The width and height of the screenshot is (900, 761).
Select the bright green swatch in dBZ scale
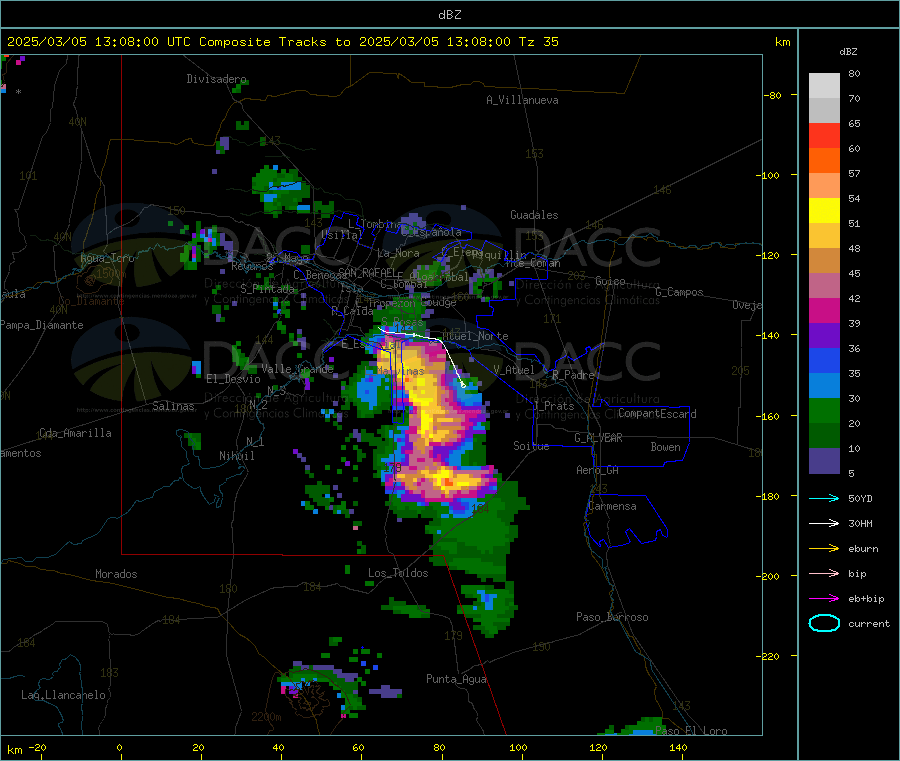824,411
